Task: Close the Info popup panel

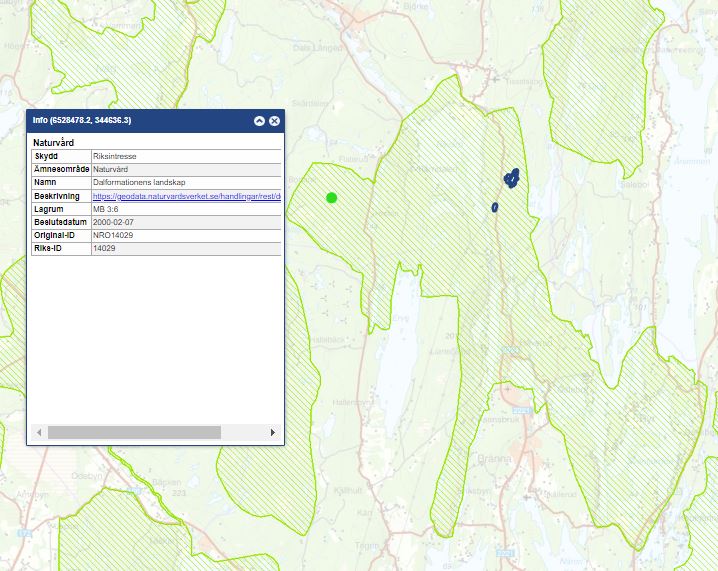Action: [x=274, y=120]
